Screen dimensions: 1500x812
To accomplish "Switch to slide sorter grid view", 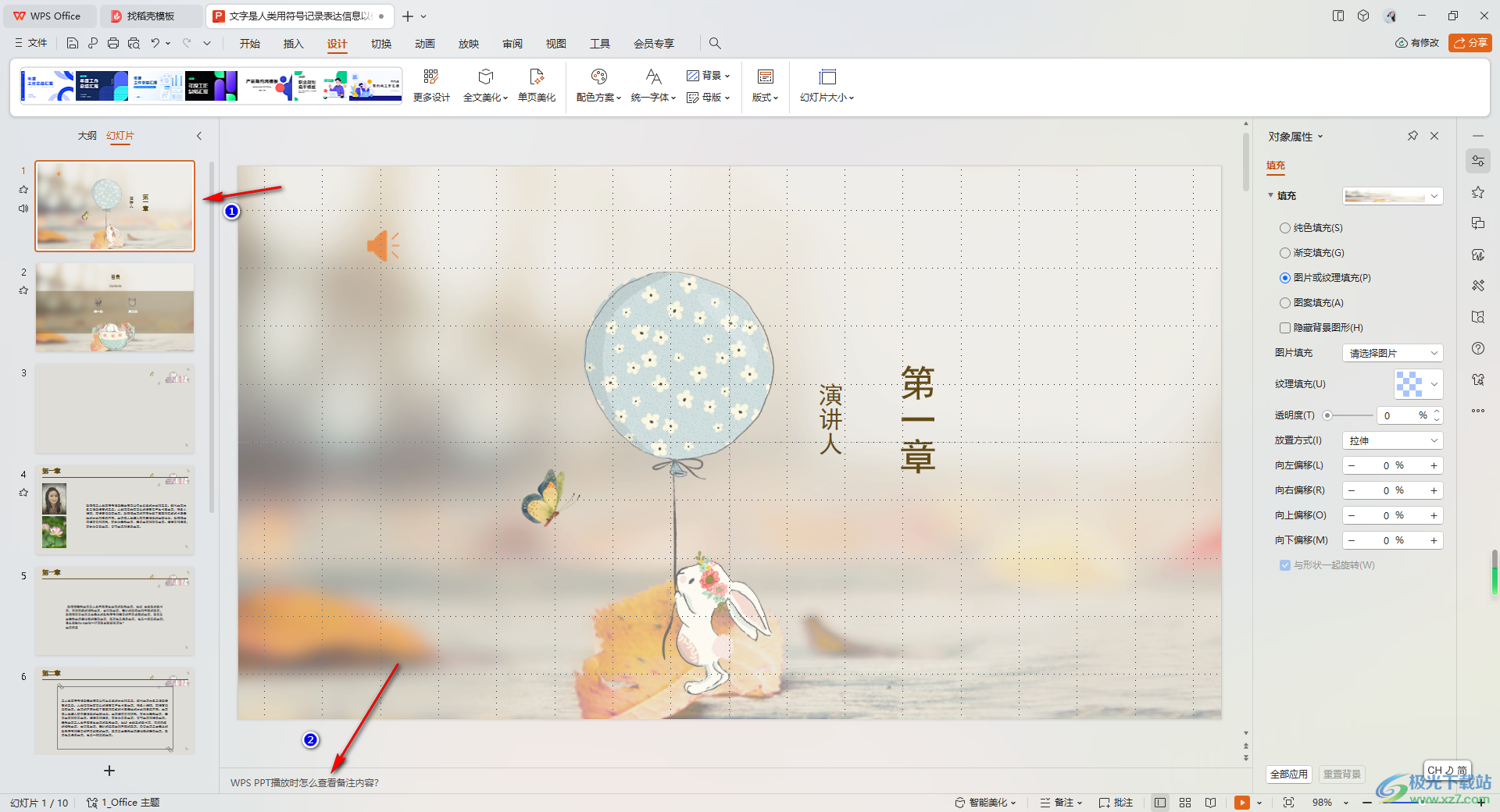I will coord(1185,803).
